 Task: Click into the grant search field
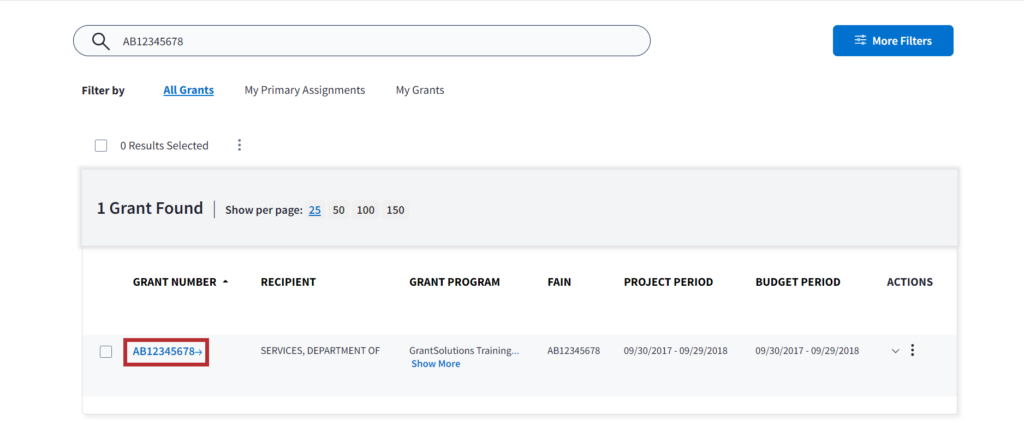[380, 41]
